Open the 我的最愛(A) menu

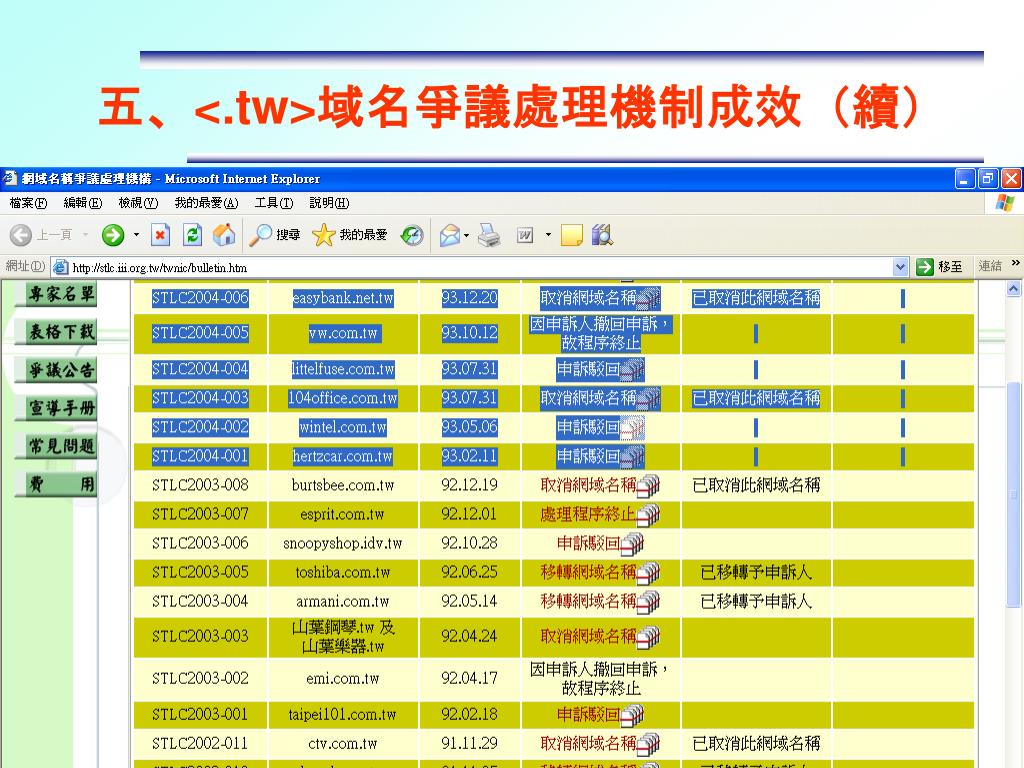(206, 203)
